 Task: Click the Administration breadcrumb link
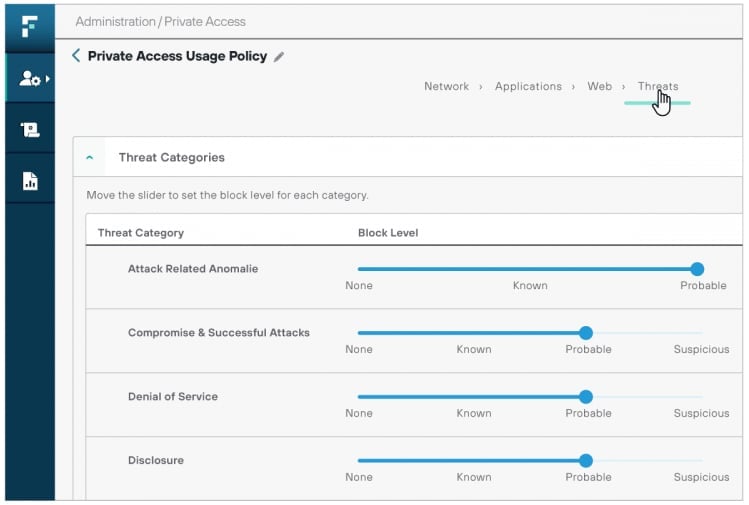pyautogui.click(x=115, y=21)
